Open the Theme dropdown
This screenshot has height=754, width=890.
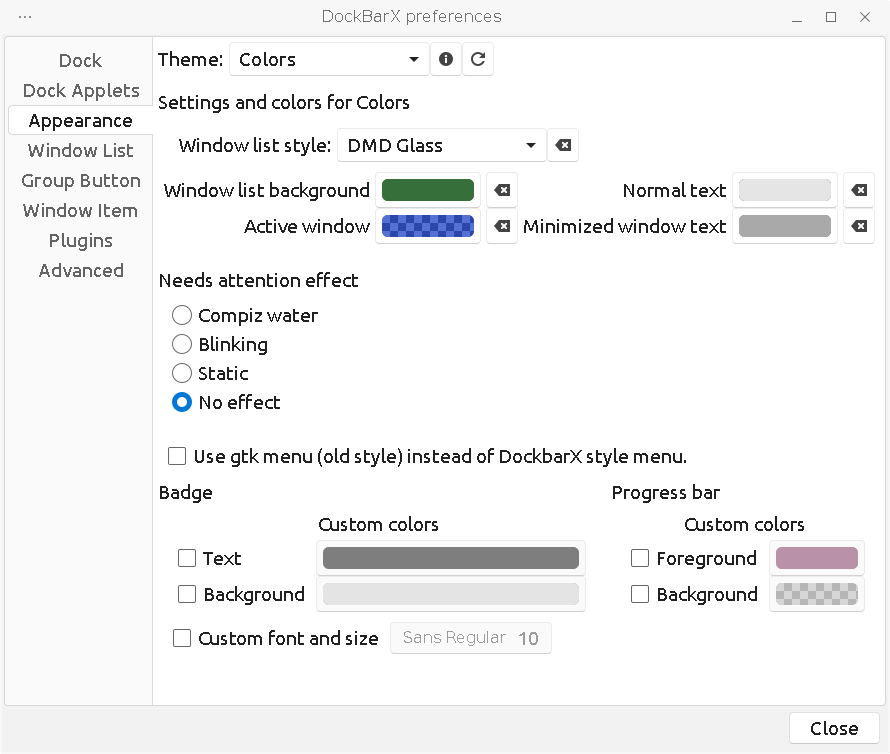329,60
